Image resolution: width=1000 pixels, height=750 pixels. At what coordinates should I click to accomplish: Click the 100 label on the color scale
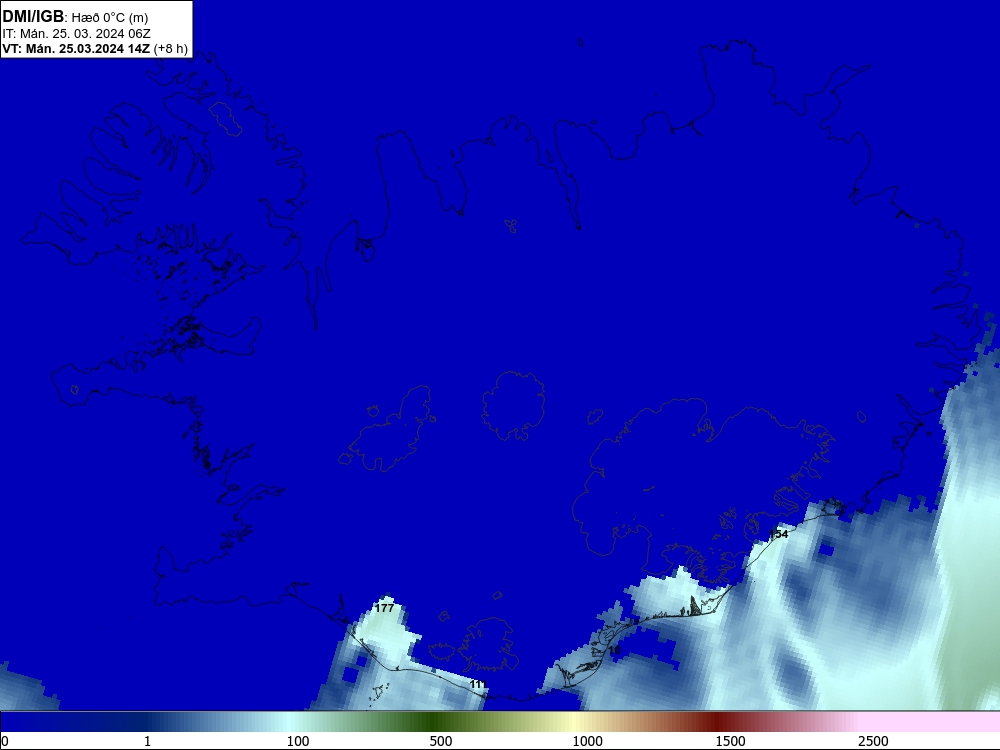click(x=298, y=741)
